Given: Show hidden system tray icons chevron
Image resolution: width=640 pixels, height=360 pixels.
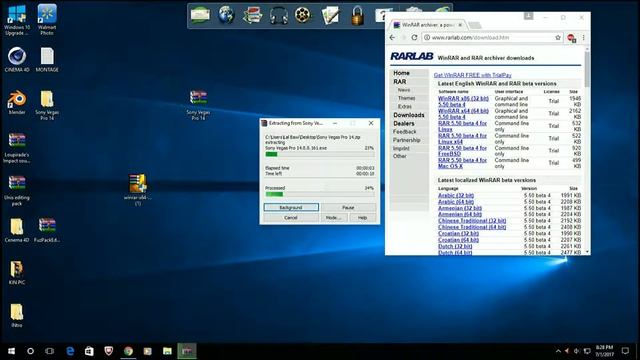Looking at the screenshot, I should click(558, 351).
